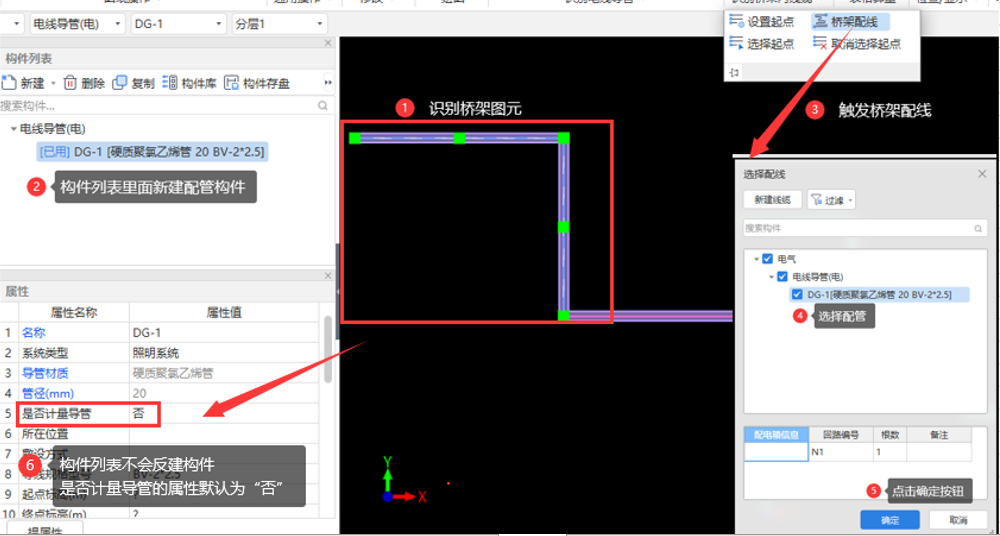Toggle the 电线导管(电) checkbox in dialog

tap(783, 277)
